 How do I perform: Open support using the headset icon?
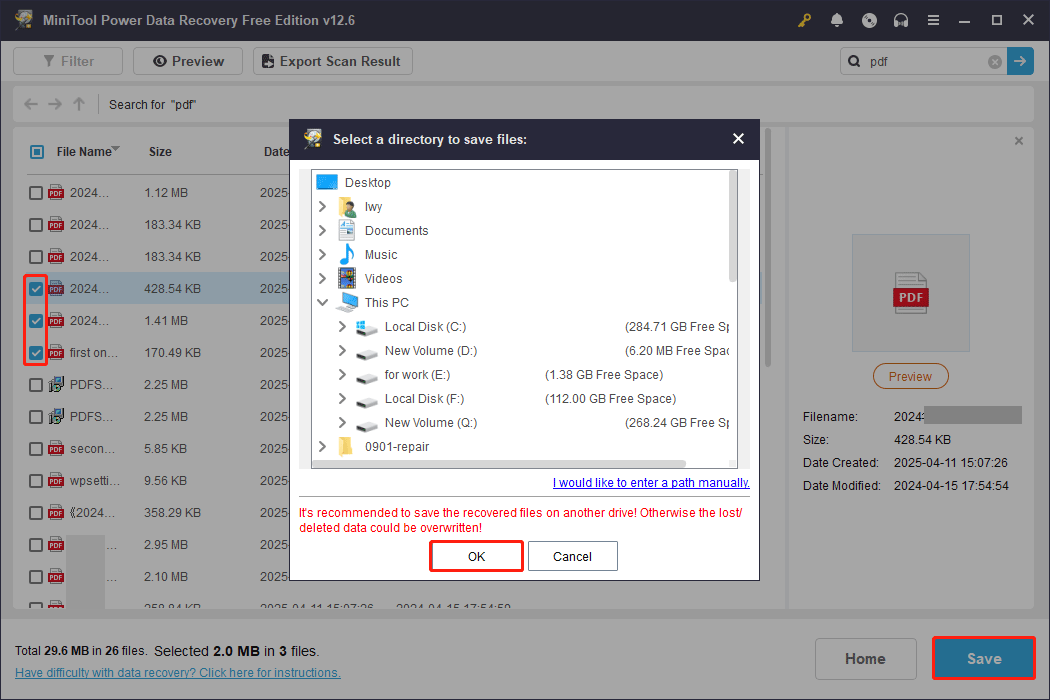pos(901,20)
